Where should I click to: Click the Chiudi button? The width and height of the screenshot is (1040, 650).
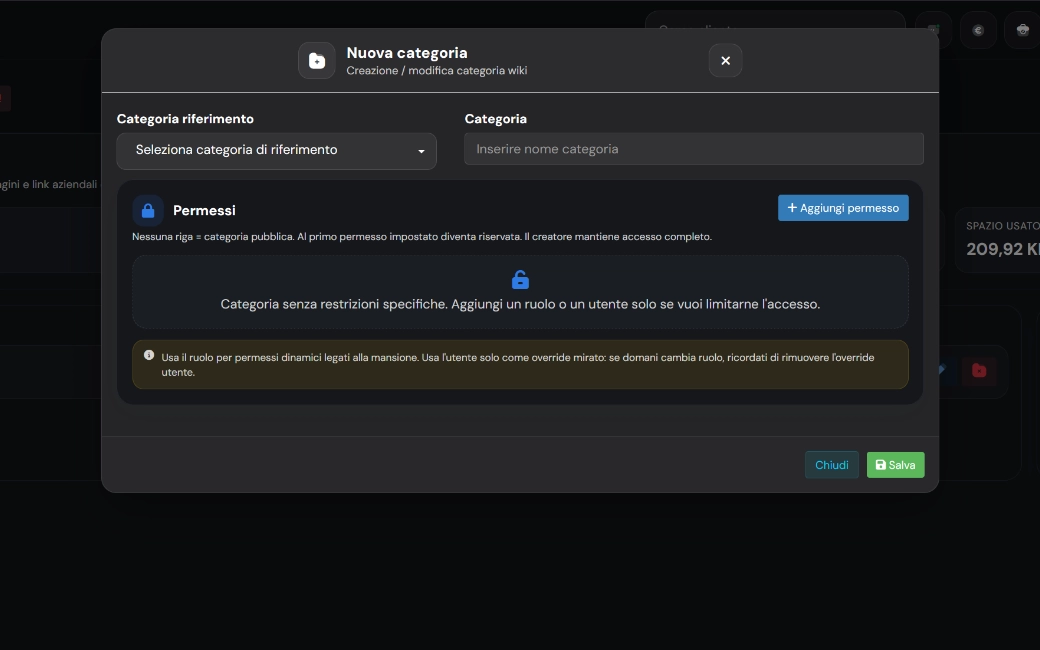[831, 465]
